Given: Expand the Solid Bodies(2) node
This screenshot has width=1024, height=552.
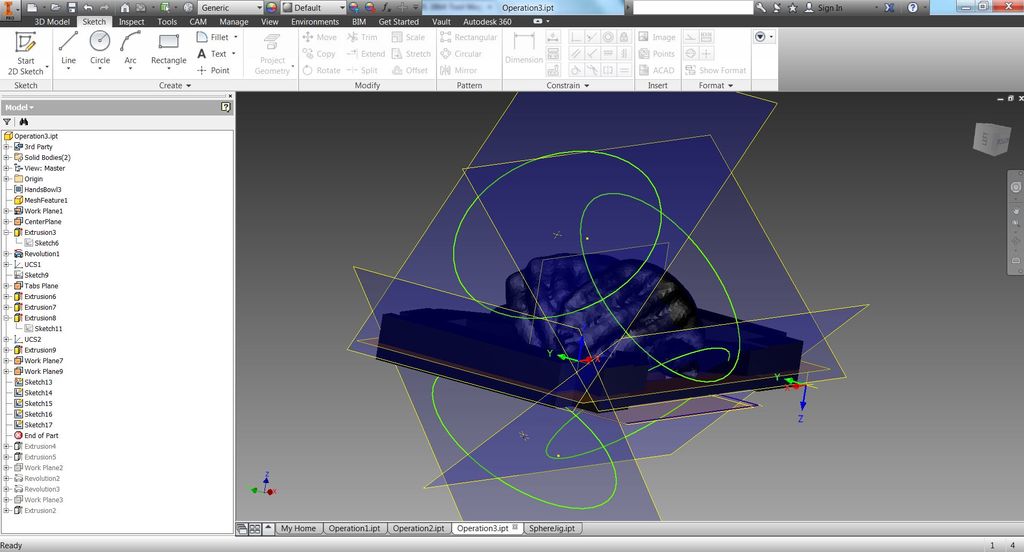Looking at the screenshot, I should (7, 157).
